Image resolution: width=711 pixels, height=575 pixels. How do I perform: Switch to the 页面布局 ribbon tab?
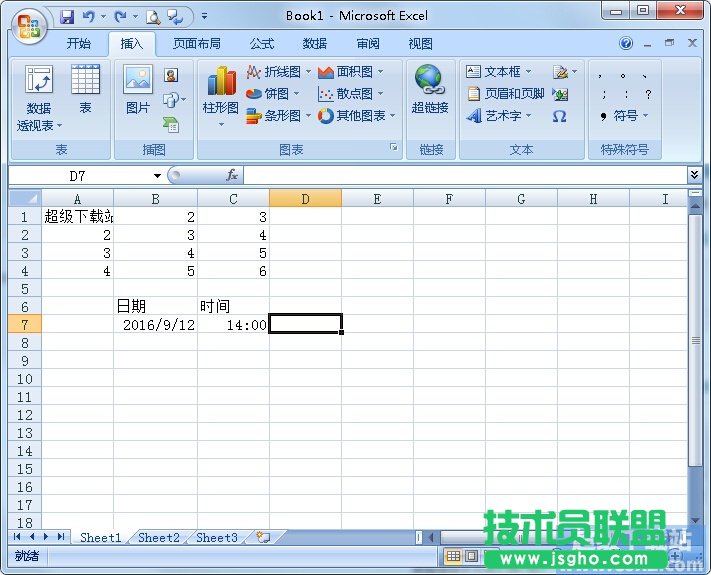click(x=196, y=44)
